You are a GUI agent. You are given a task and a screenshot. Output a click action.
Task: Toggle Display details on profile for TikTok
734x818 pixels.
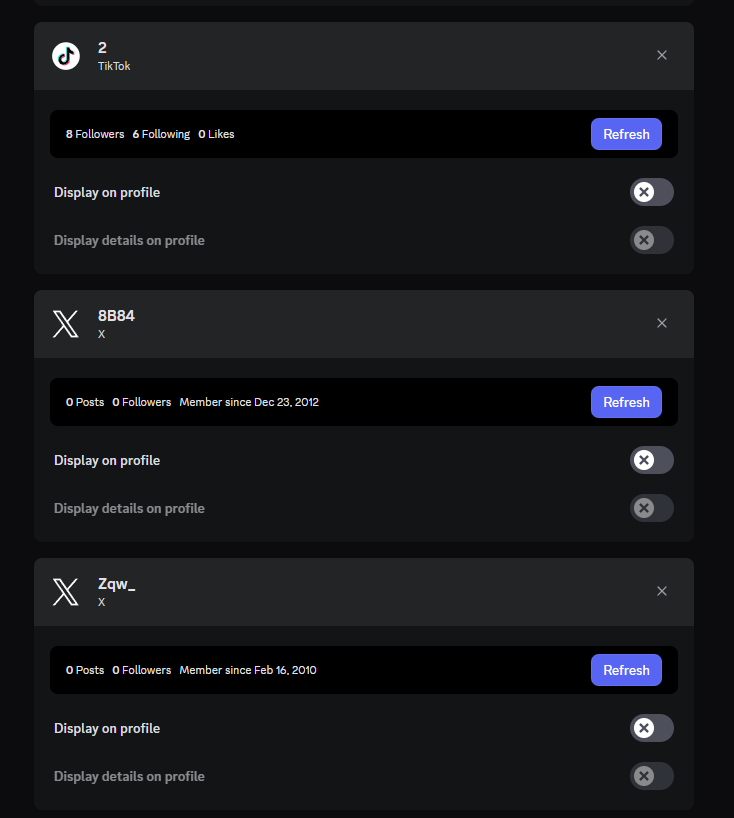[652, 240]
